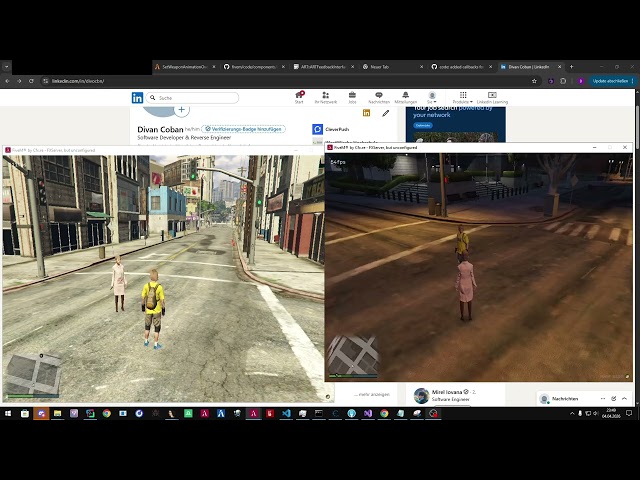Open the Jobs briefcase icon
This screenshot has width=640, height=480.
pos(352,98)
